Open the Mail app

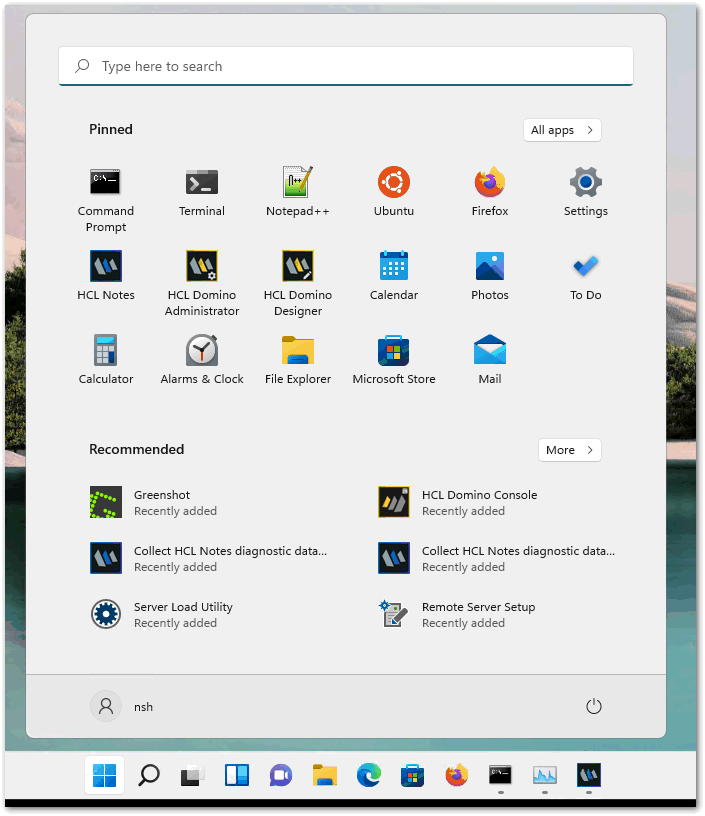(x=490, y=359)
